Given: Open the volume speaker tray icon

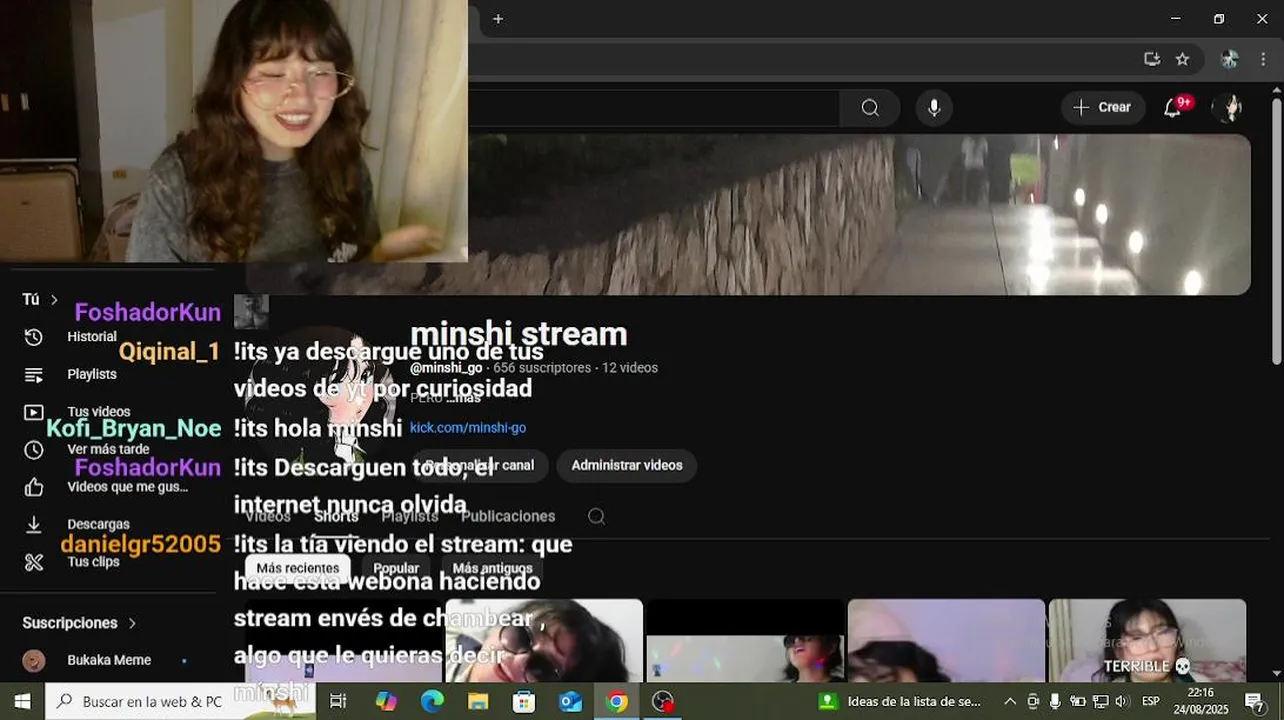Looking at the screenshot, I should click(x=1120, y=701).
